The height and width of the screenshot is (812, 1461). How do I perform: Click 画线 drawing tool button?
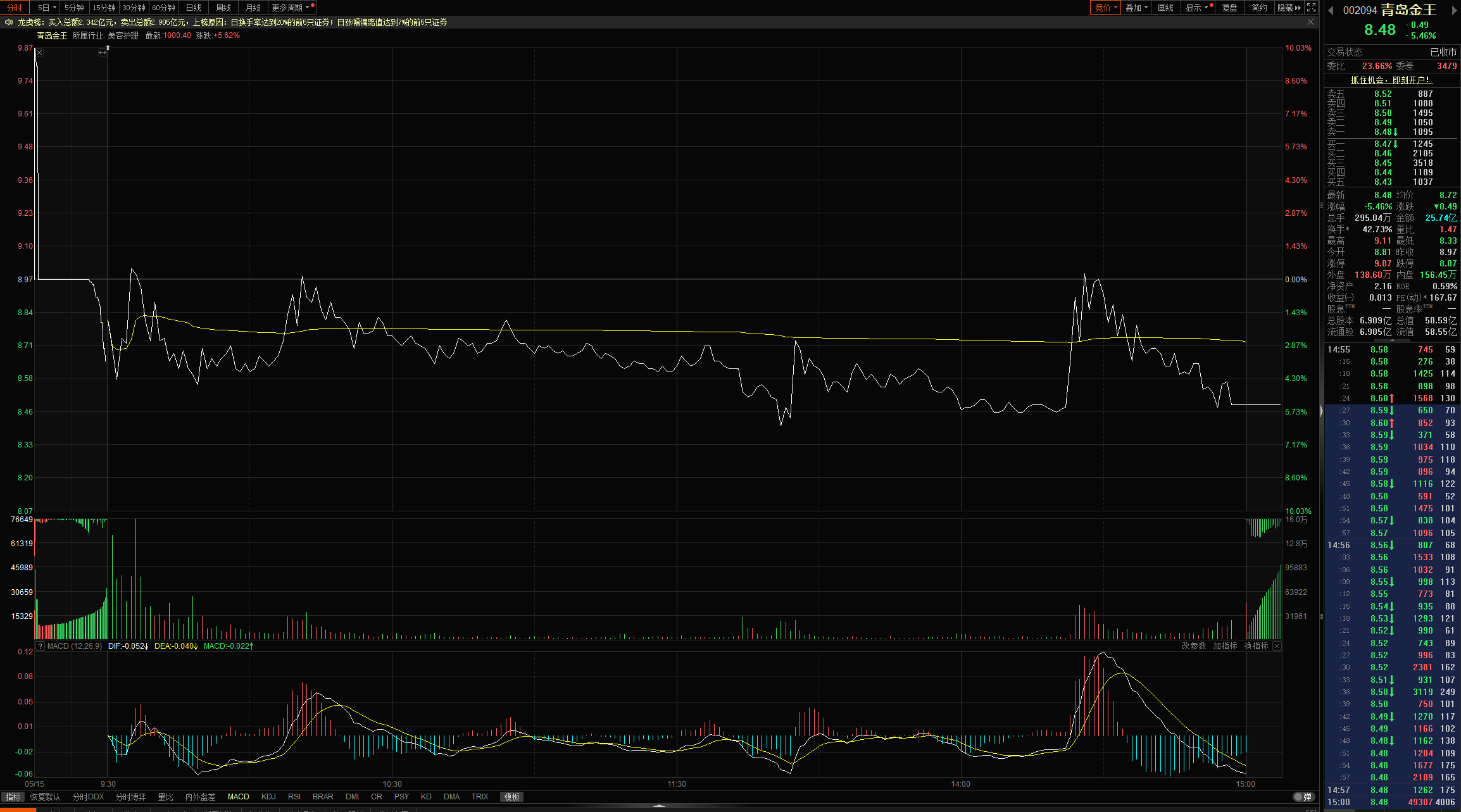coord(1165,8)
